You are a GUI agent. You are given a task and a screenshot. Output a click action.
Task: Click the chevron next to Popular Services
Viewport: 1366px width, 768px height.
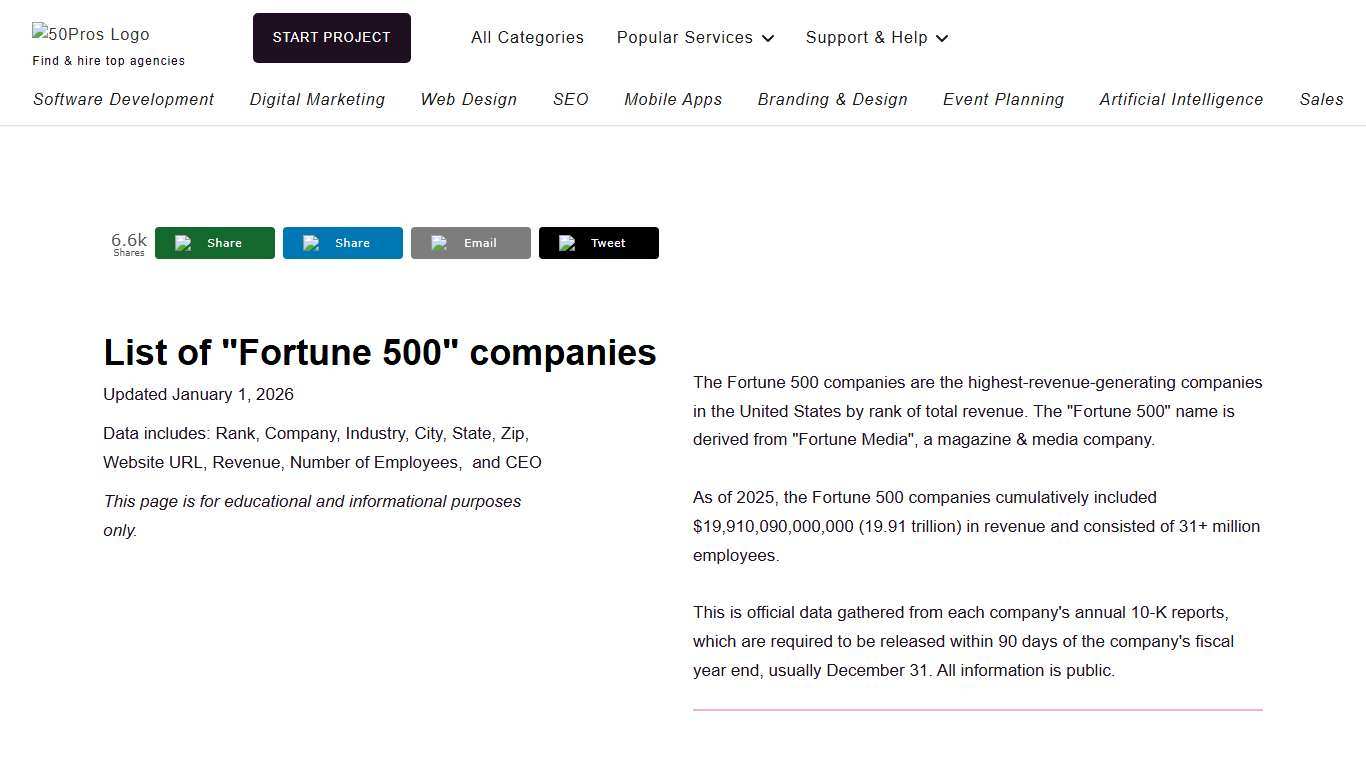[x=768, y=38]
